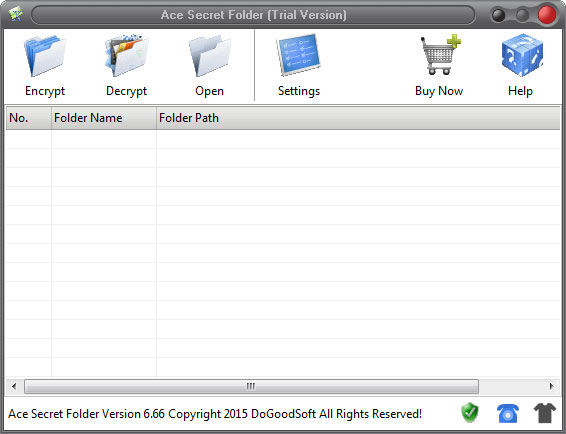Click the scroll left arrow
The image size is (566, 434).
[14, 386]
